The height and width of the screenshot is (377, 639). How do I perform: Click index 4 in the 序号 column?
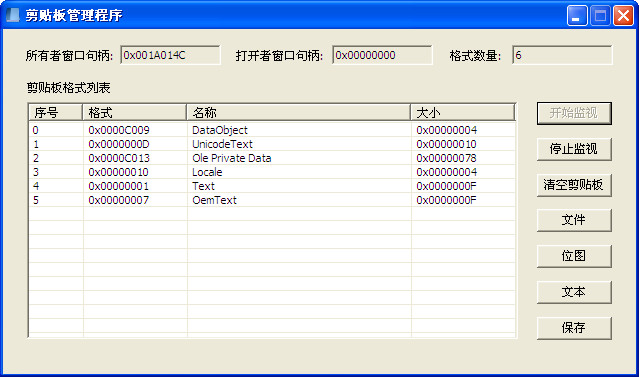point(36,186)
